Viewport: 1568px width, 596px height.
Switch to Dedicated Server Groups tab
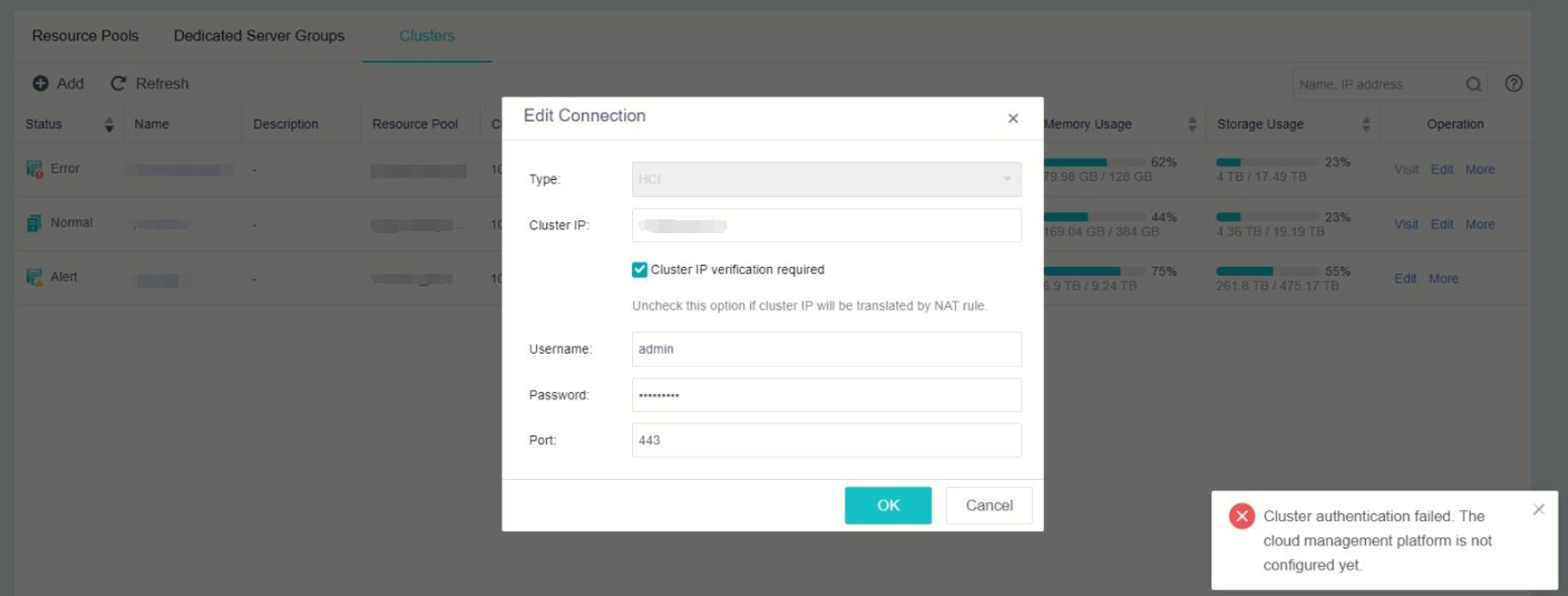coord(259,36)
